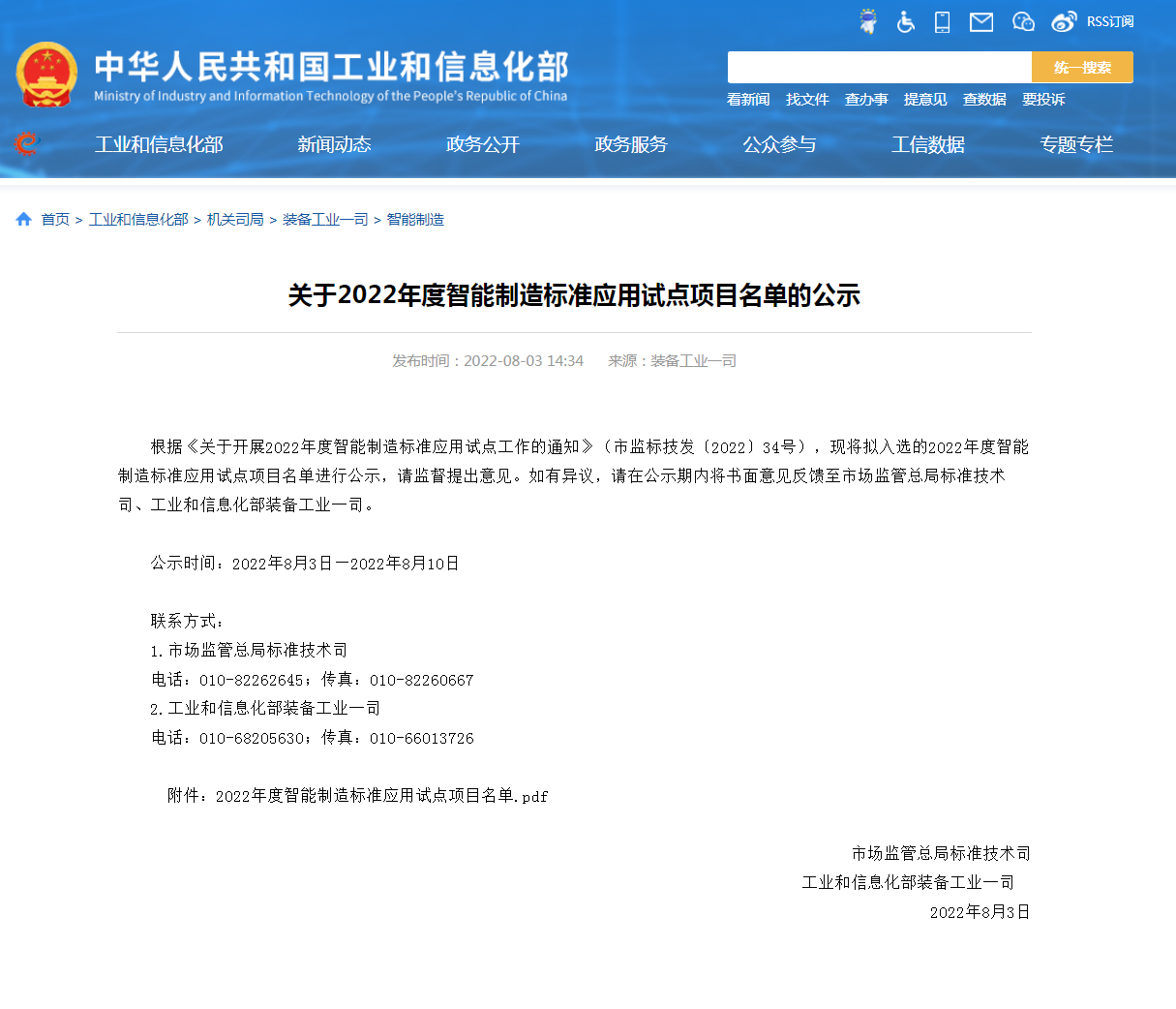Viewport: 1176px width, 1009px height.
Task: Select the 专题专栏 navigation menu
Action: (1076, 144)
